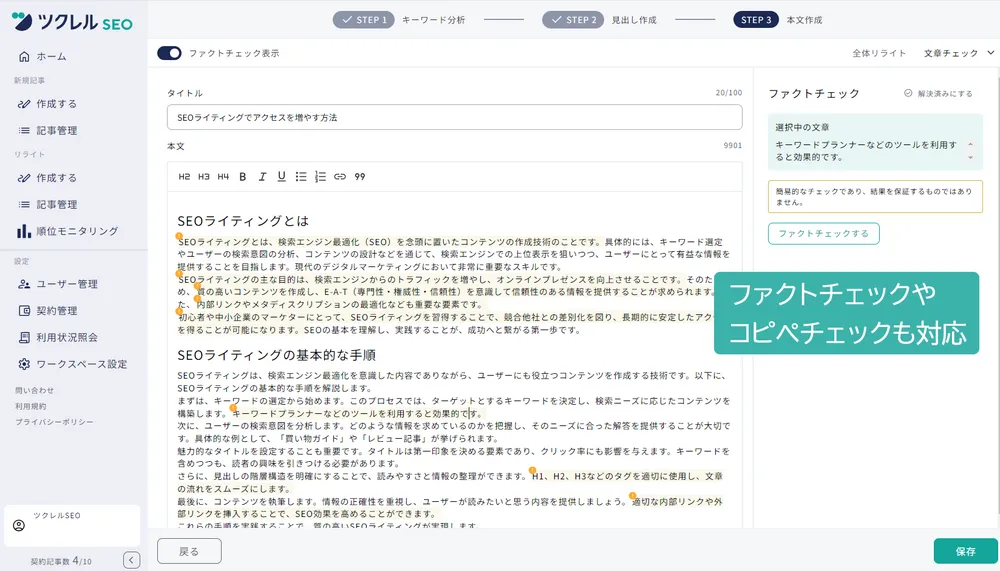Viewport: 1000px width, 571px height.
Task: Open the ホーム page from sidebar
Action: [42, 56]
